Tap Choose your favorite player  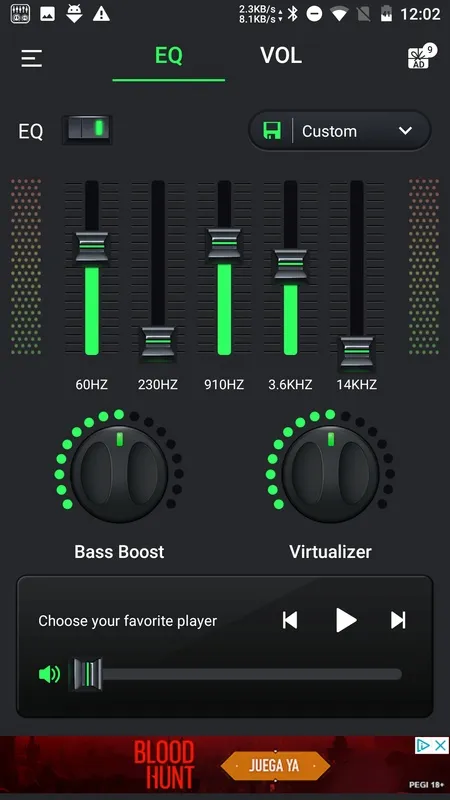click(x=128, y=621)
